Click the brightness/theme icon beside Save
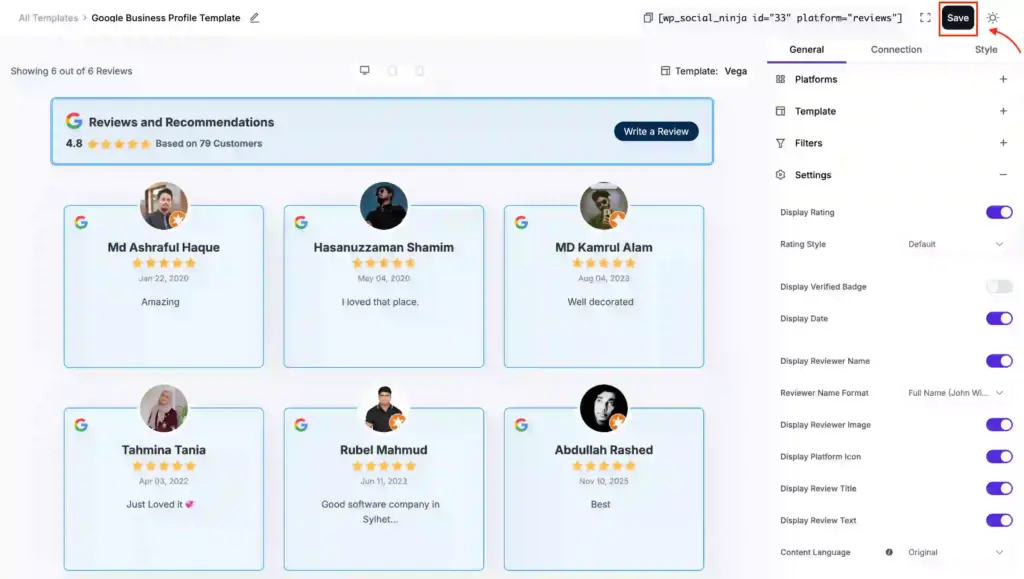The height and width of the screenshot is (579, 1024). tap(992, 17)
